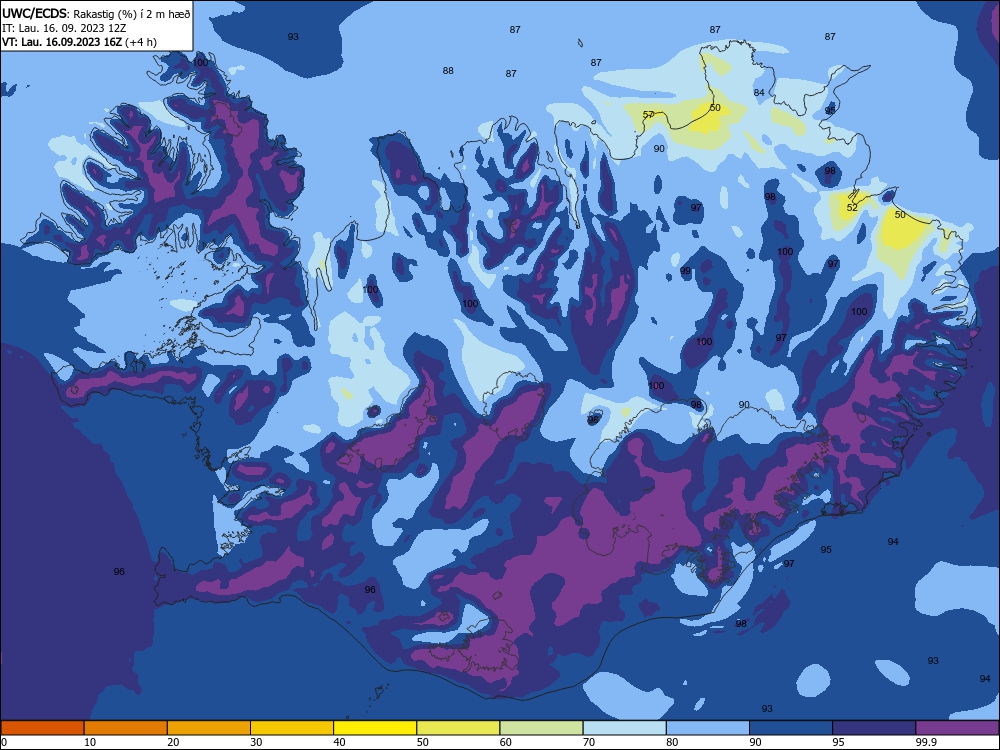The height and width of the screenshot is (750, 1000).
Task: Select the pale blue 70–80 legend swatch
Action: [x=624, y=728]
